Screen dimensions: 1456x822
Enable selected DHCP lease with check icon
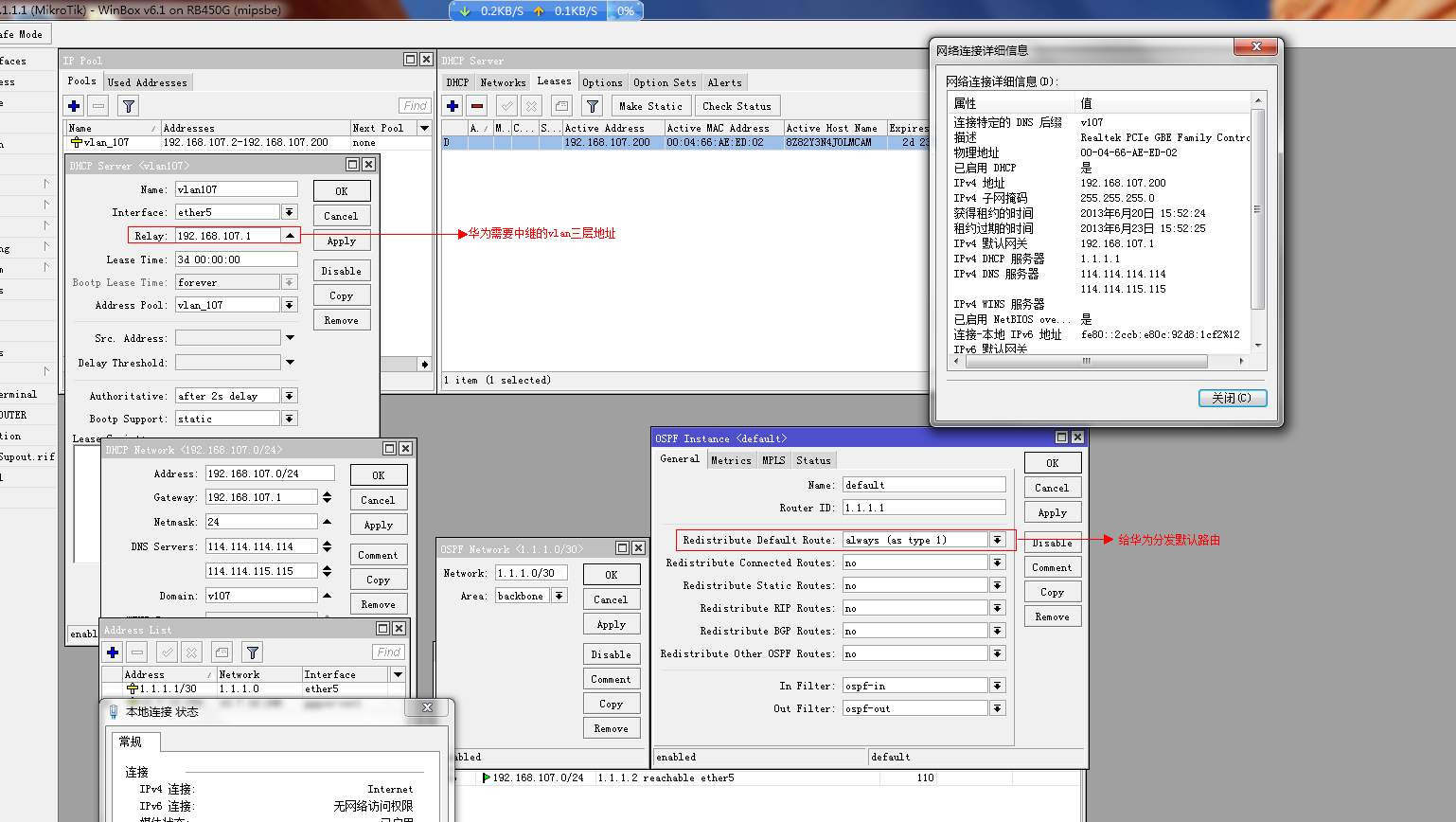click(x=506, y=106)
